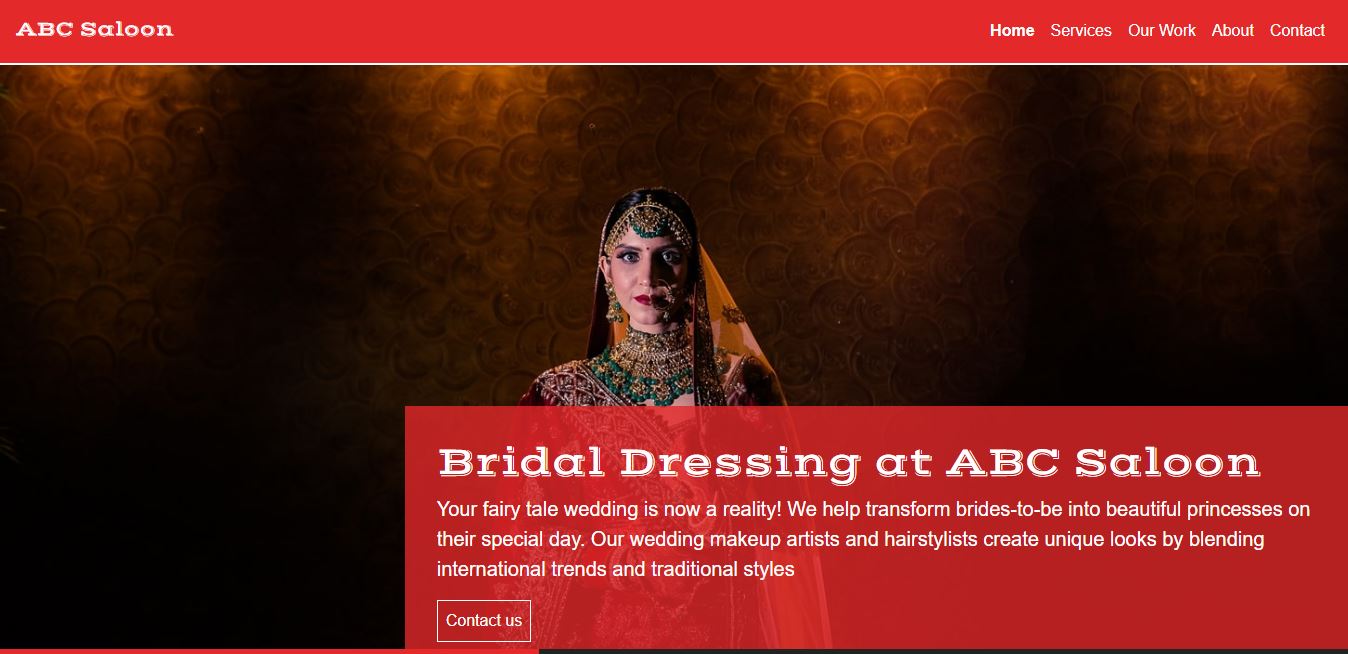
Task: Click the red slide progress indicator at the bottom
Action: [269, 651]
